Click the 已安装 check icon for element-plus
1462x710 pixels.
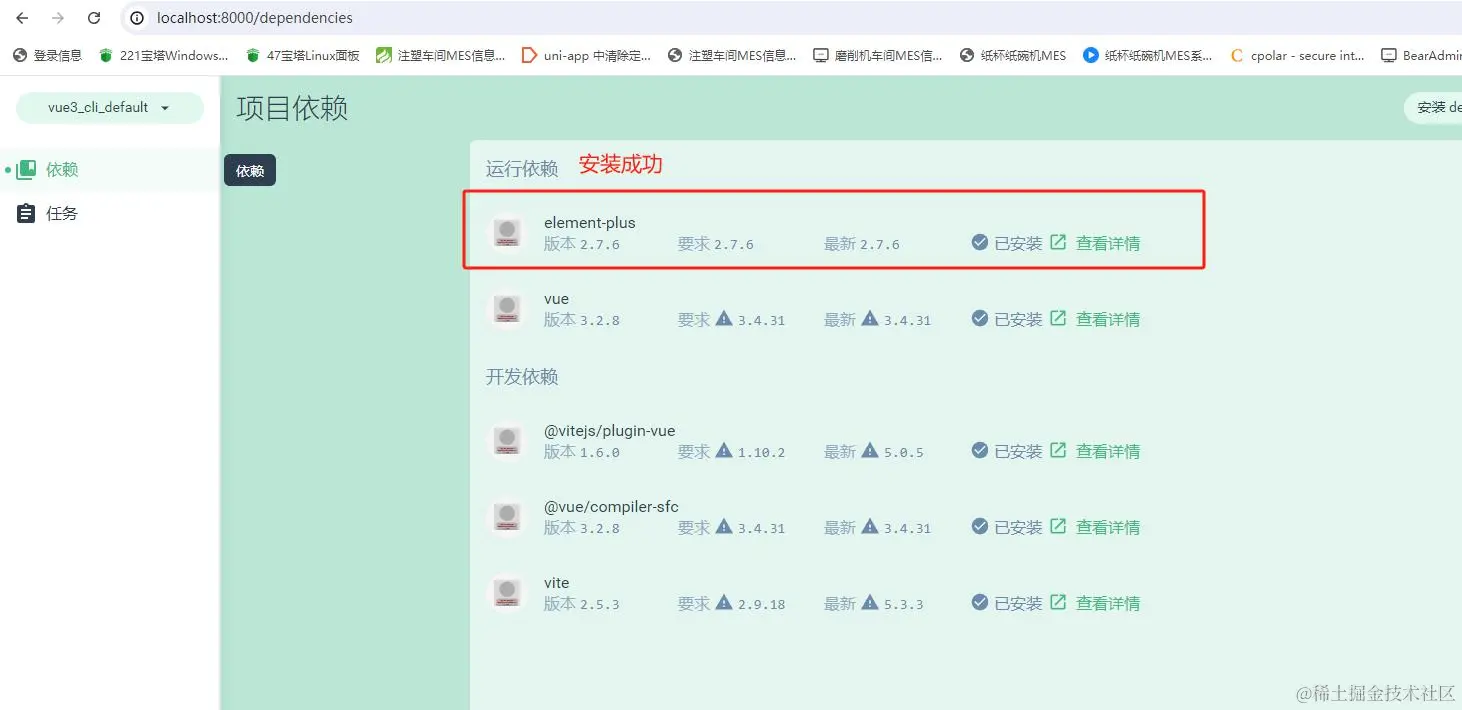coord(980,242)
